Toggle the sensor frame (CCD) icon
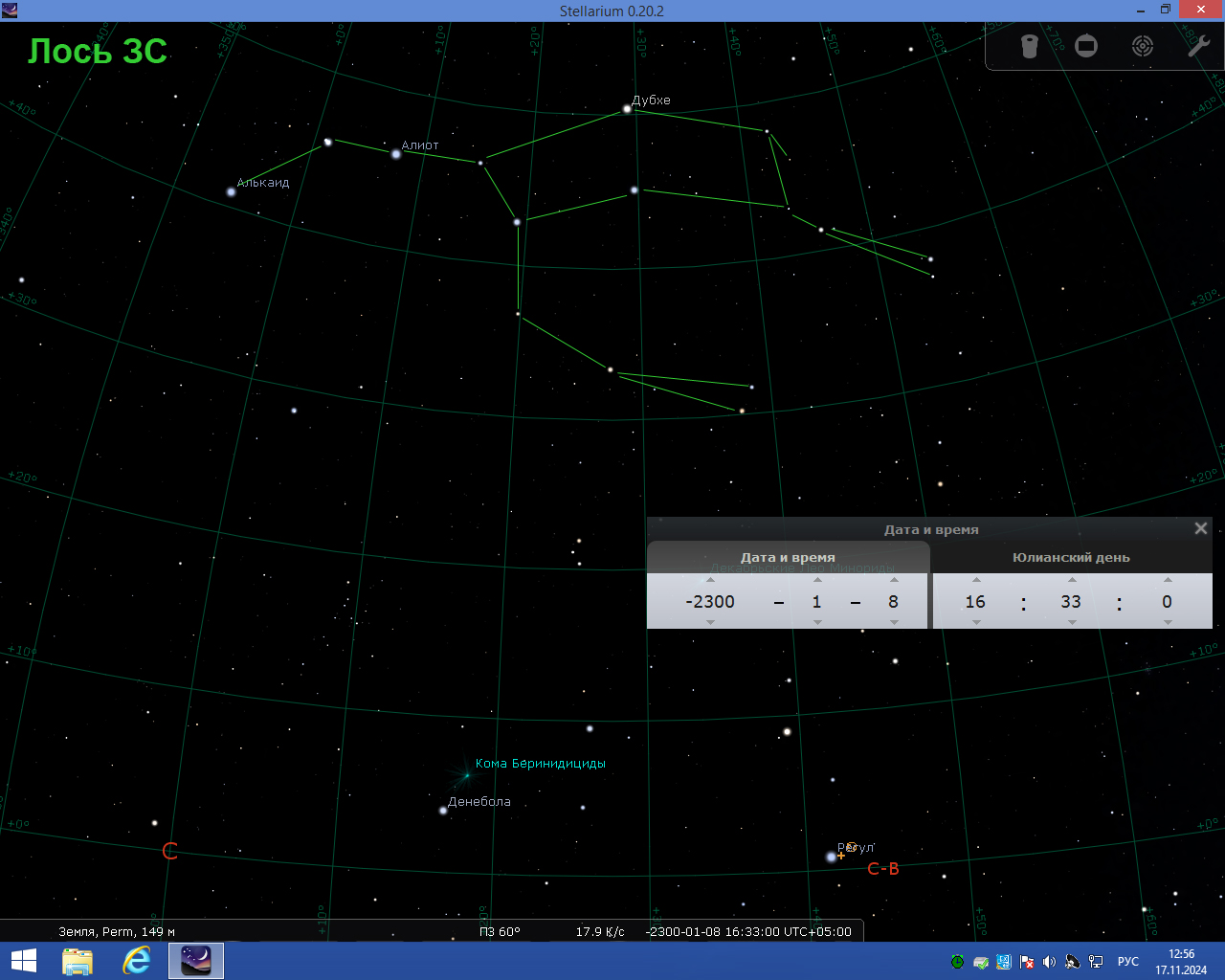The width and height of the screenshot is (1225, 980). [x=1086, y=46]
